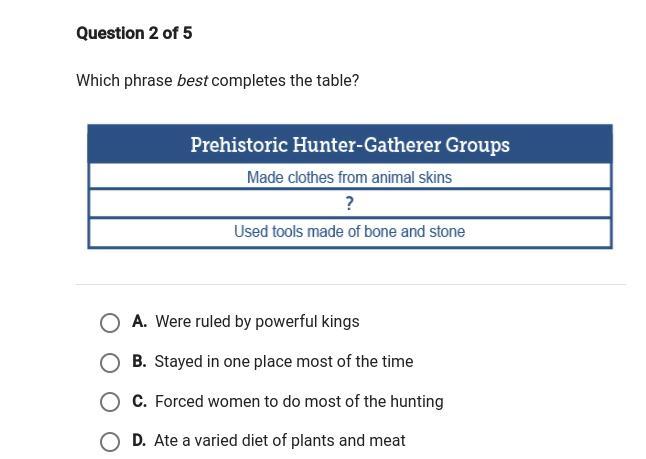Click the "Made clothes from animal skins" row
This screenshot has height=459, width=646.
click(350, 177)
